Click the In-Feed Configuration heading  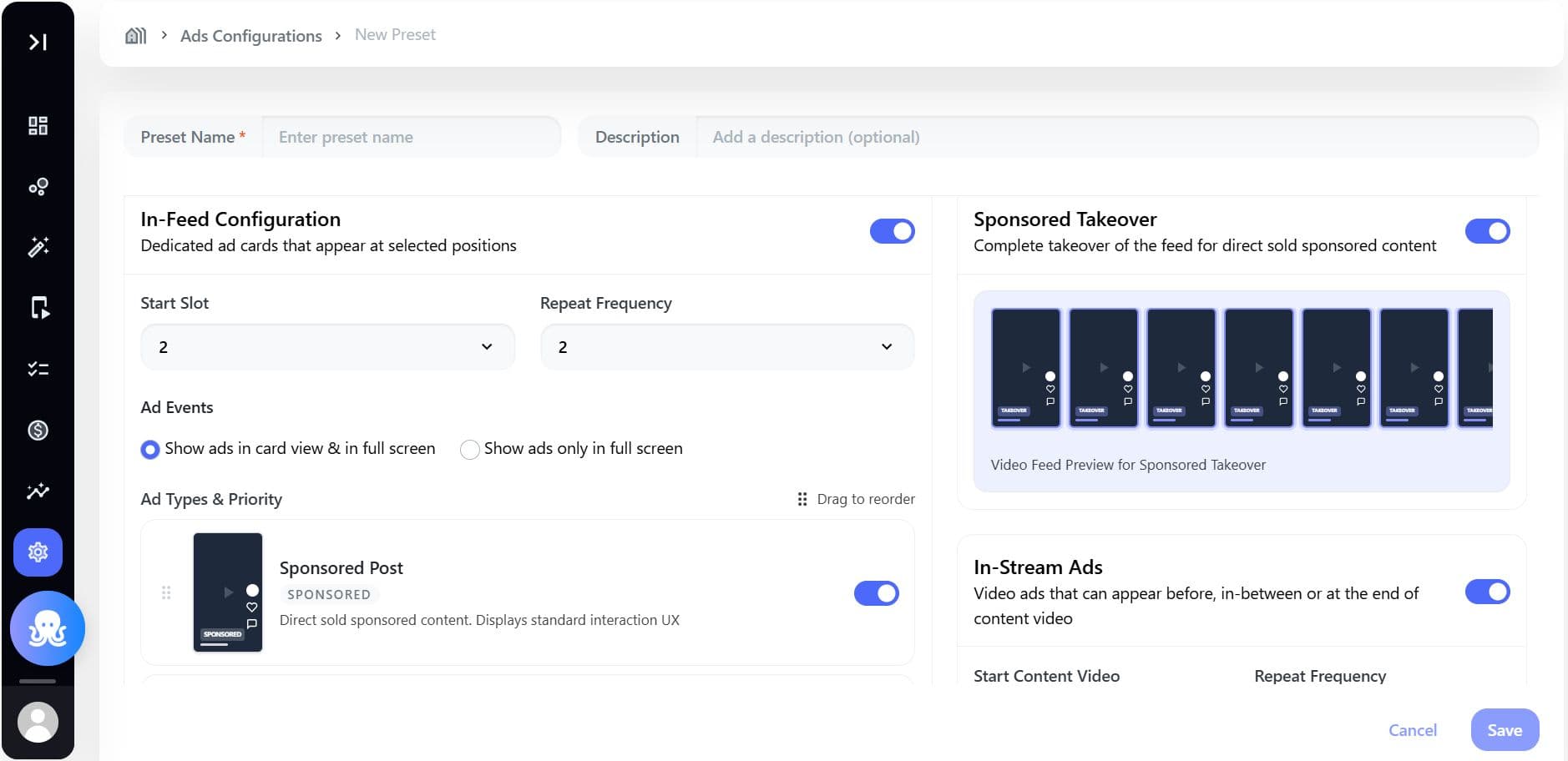(240, 219)
